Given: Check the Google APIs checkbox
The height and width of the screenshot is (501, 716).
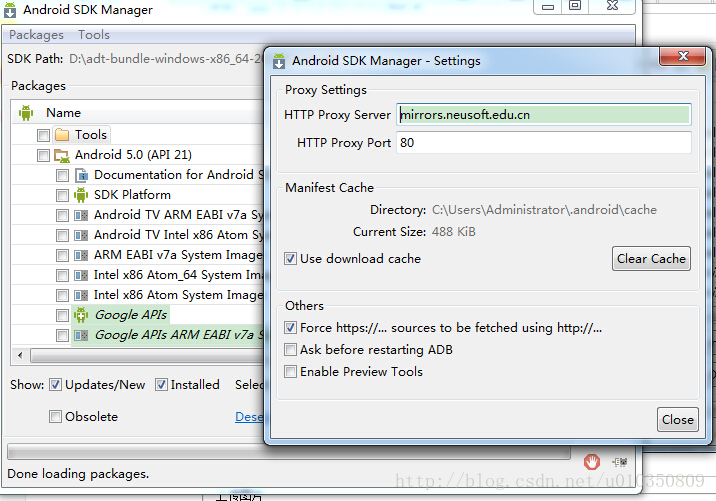Looking at the screenshot, I should [x=63, y=316].
